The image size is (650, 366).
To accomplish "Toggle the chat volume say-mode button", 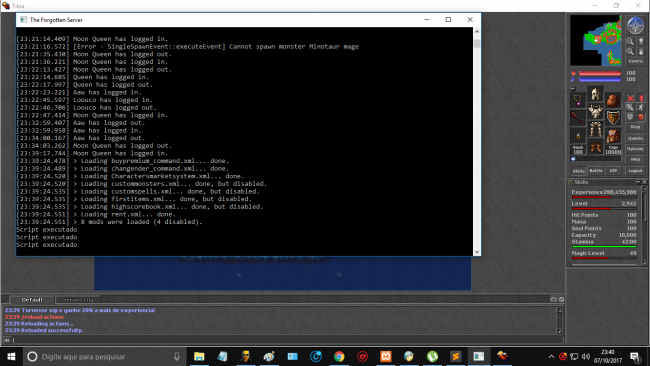I will (x=7, y=340).
